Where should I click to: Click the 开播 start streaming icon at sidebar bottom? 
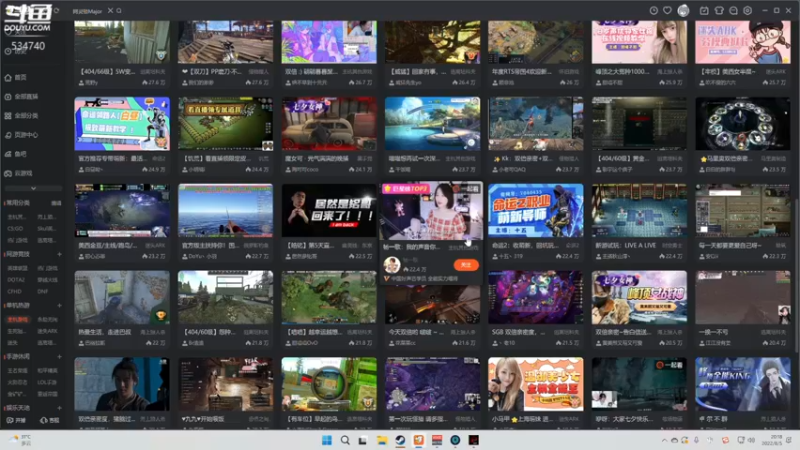(10, 420)
